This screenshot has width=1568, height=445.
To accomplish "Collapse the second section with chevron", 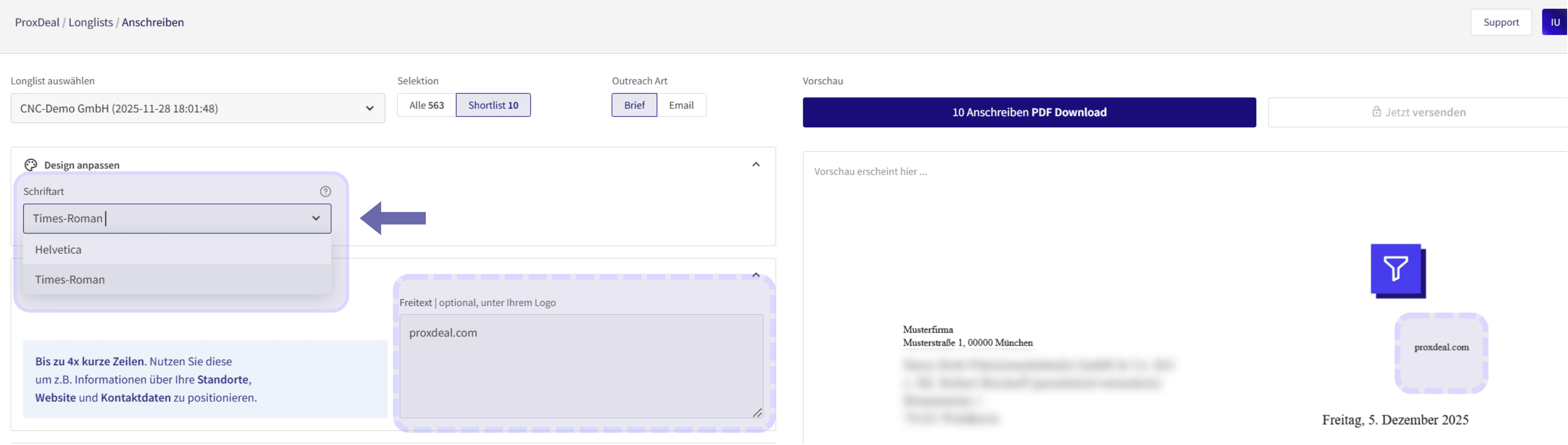I will (756, 275).
